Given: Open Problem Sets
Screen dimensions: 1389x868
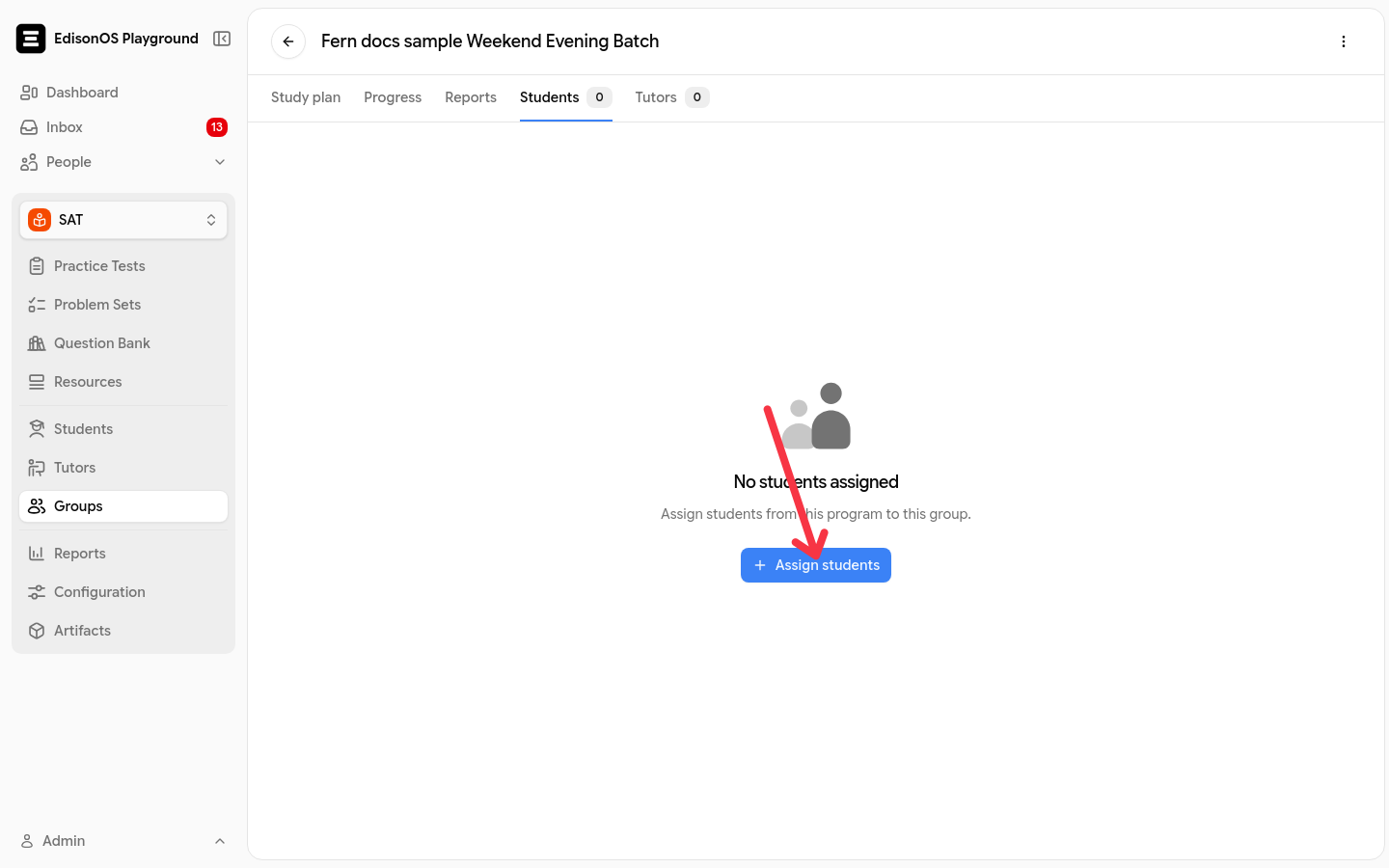Looking at the screenshot, I should [x=123, y=305].
